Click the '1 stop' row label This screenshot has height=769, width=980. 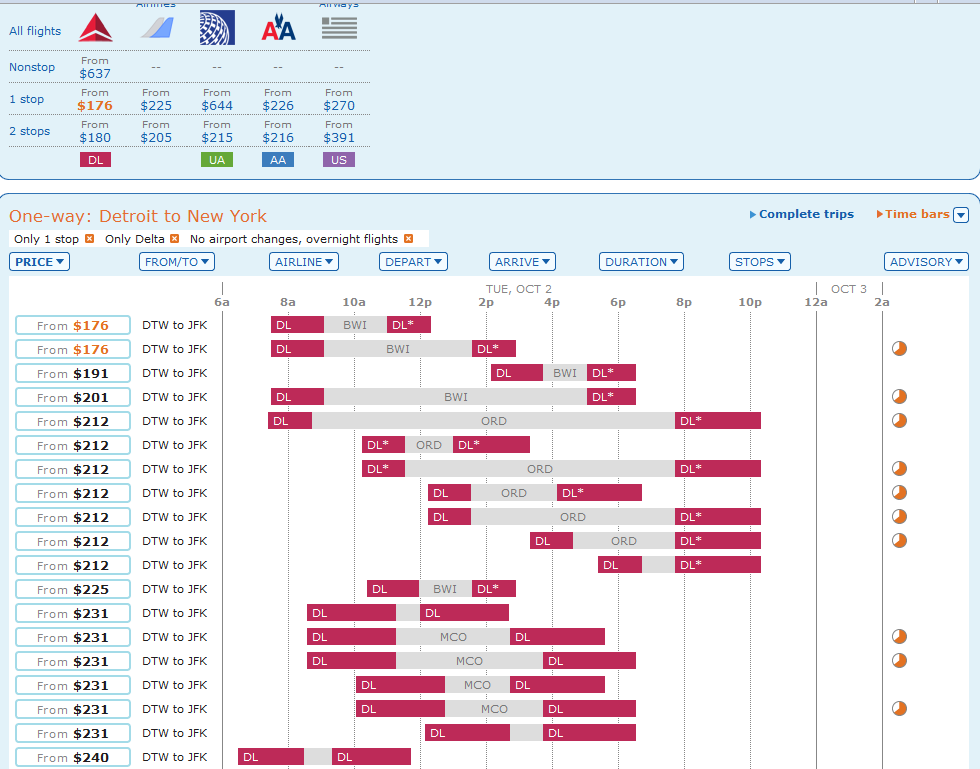[26, 99]
